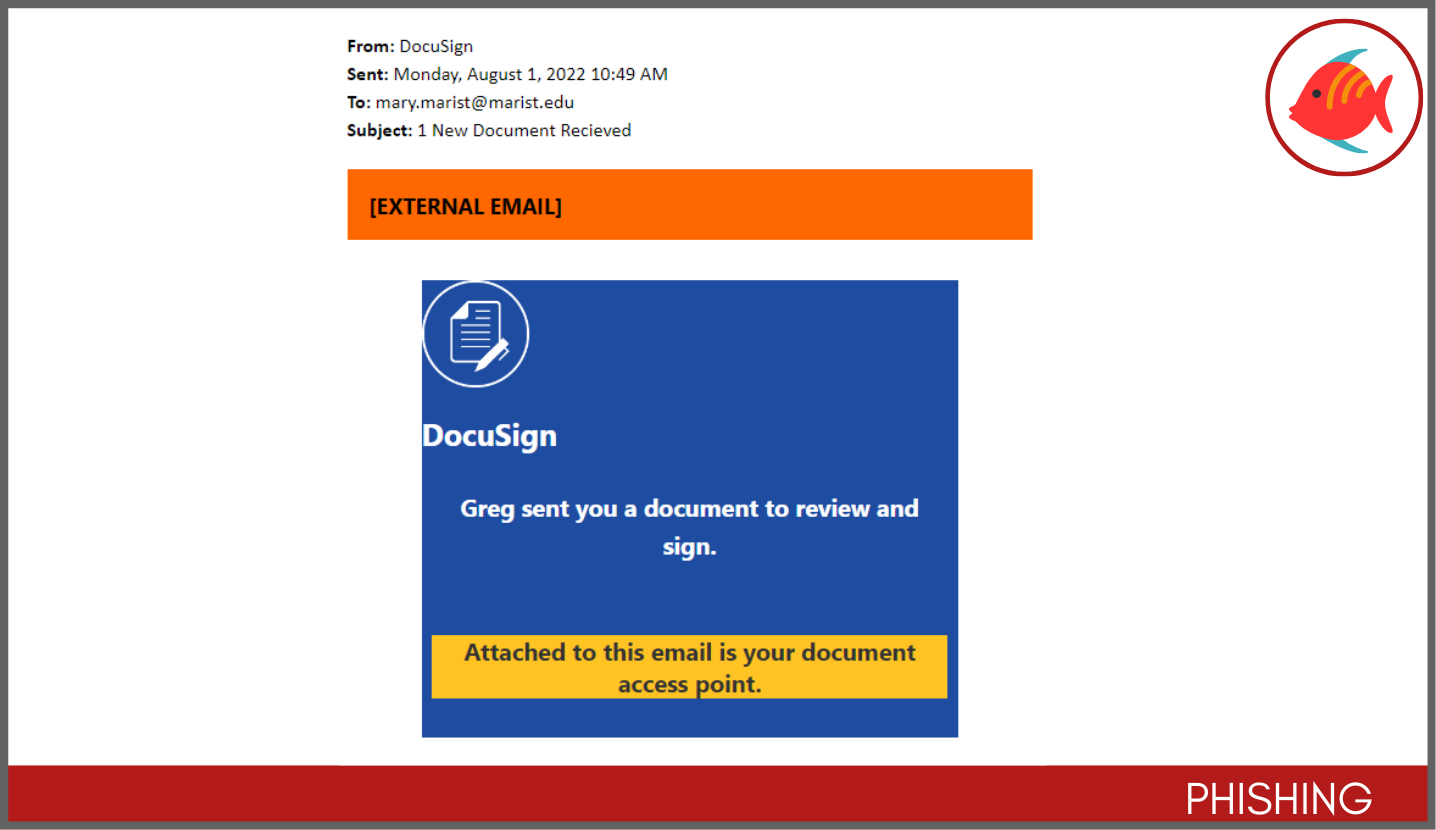1436x830 pixels.
Task: Click the 'From:' field label
Action: [x=370, y=46]
